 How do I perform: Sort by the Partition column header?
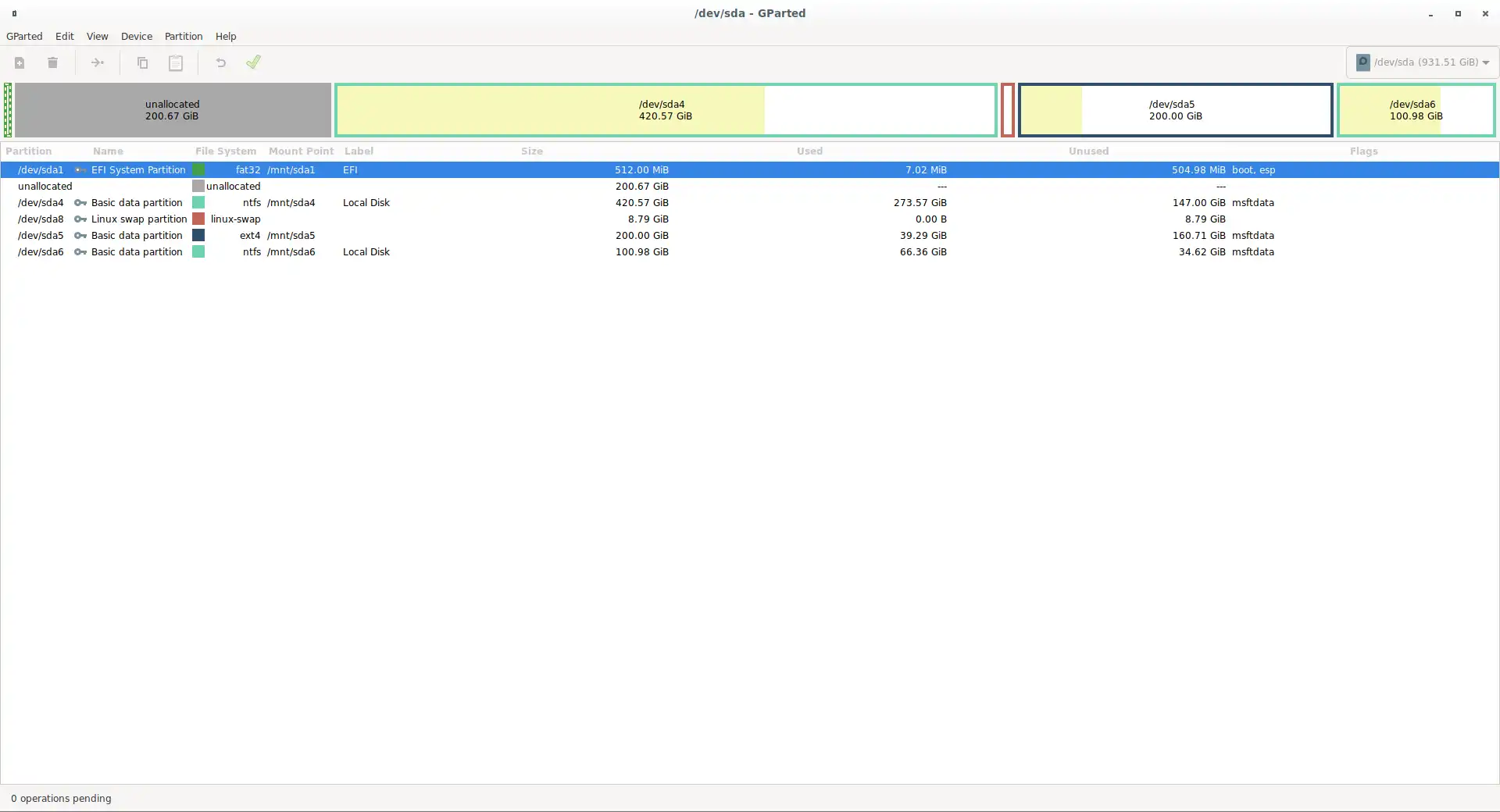(x=29, y=151)
